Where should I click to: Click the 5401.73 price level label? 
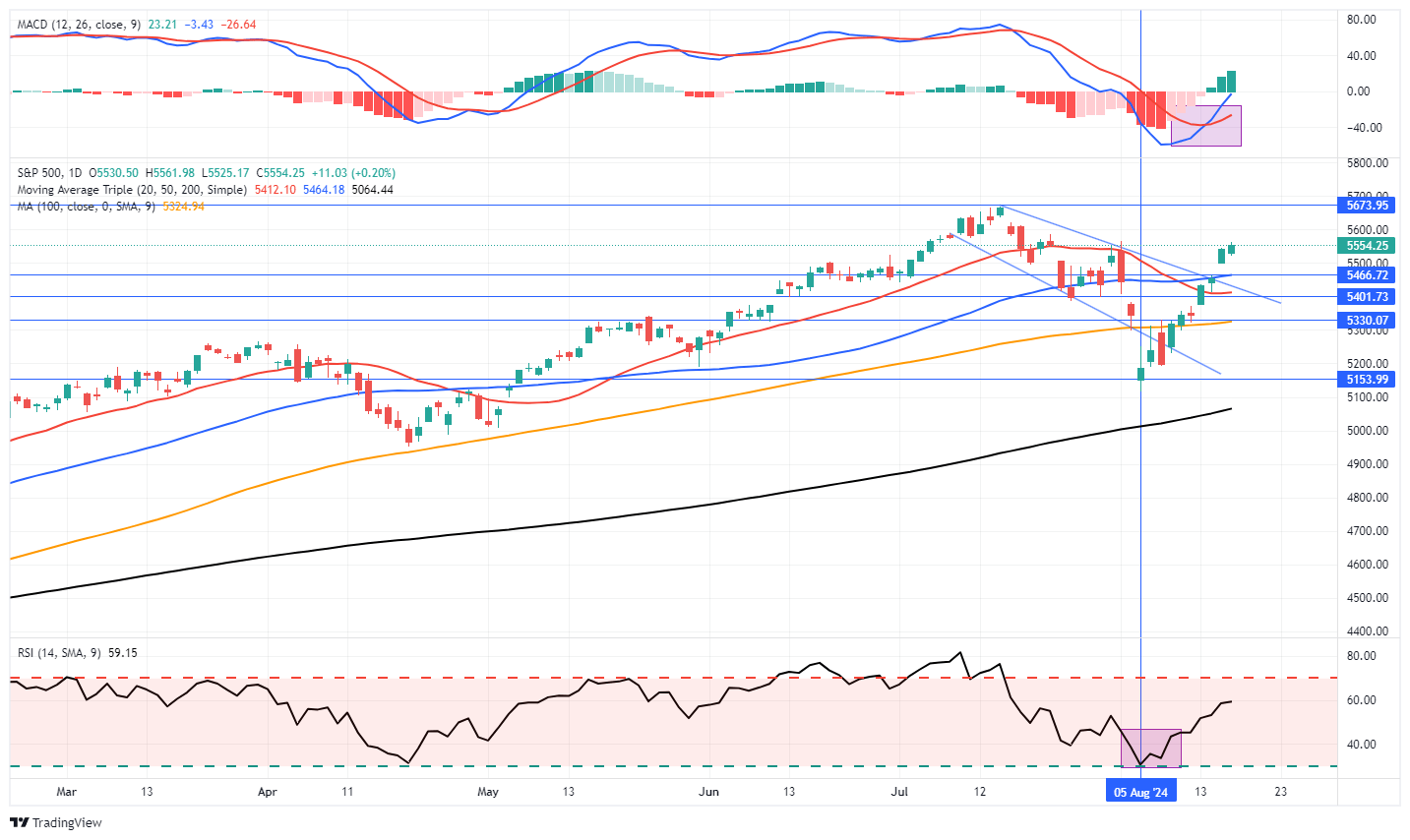point(1368,297)
